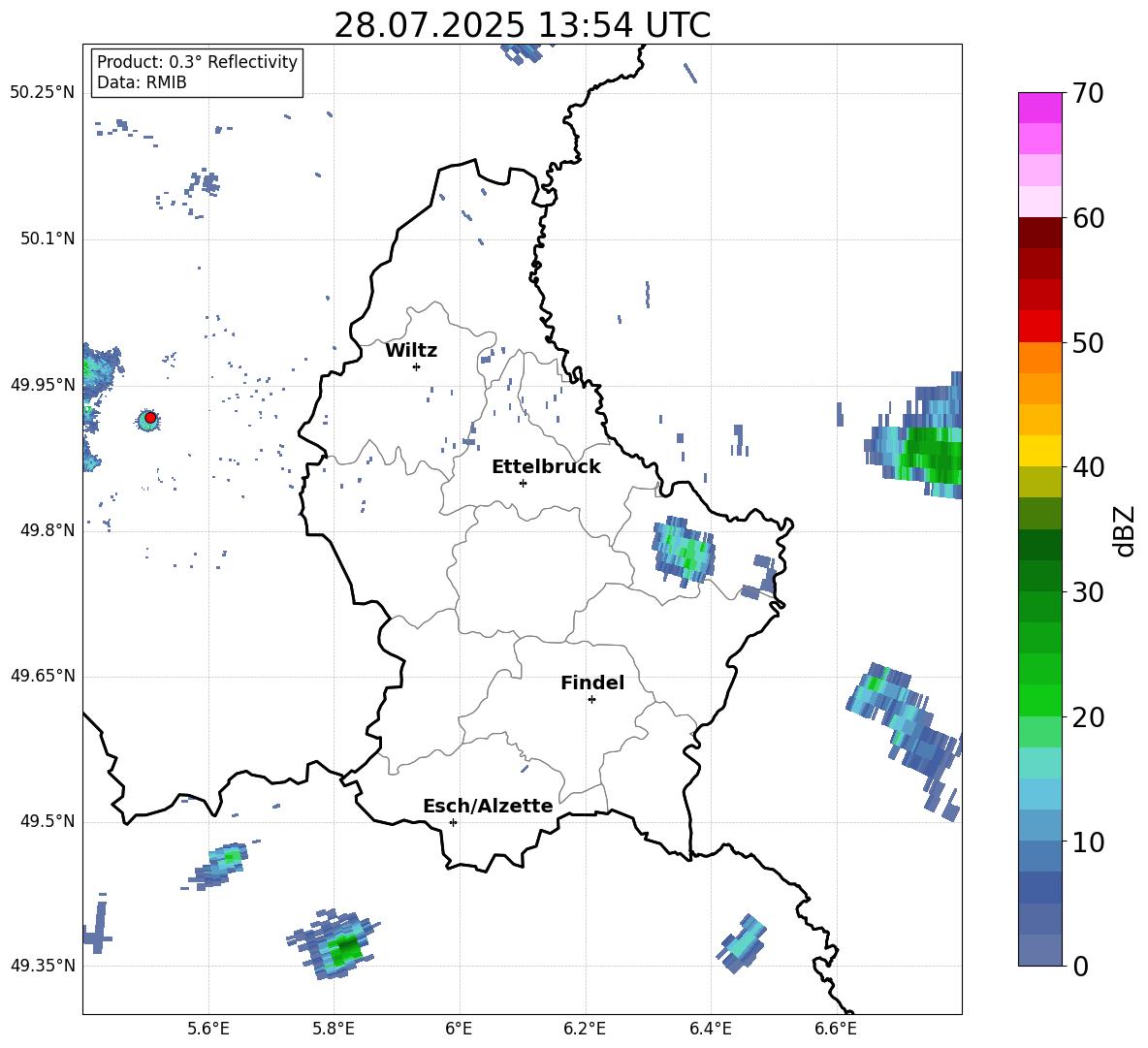Click the Data: RMIB text
Screen dimensions: 1148x1048
[x=142, y=82]
